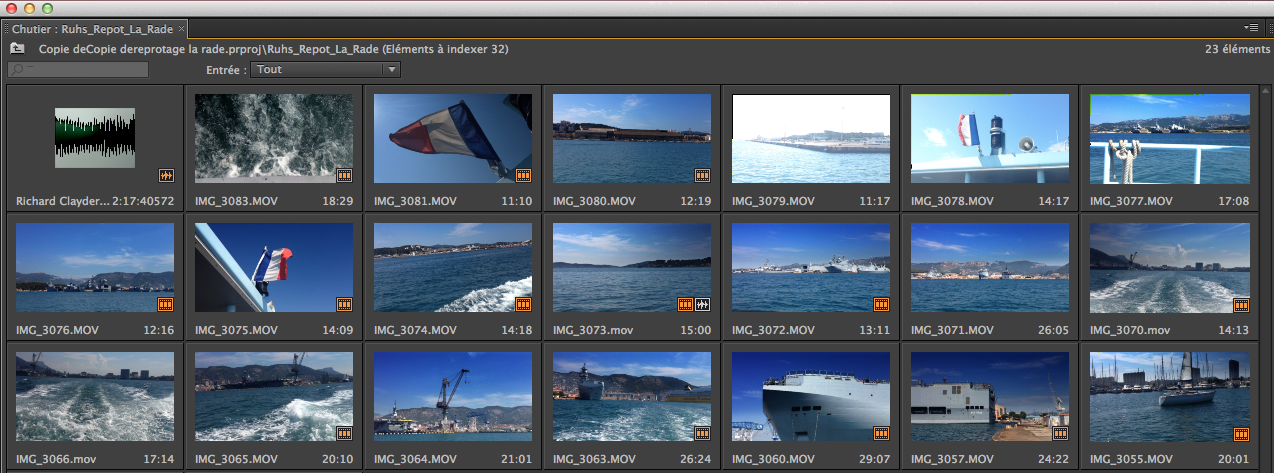Select the IMG_3075.MOV flag clip thumbnail

[273, 267]
